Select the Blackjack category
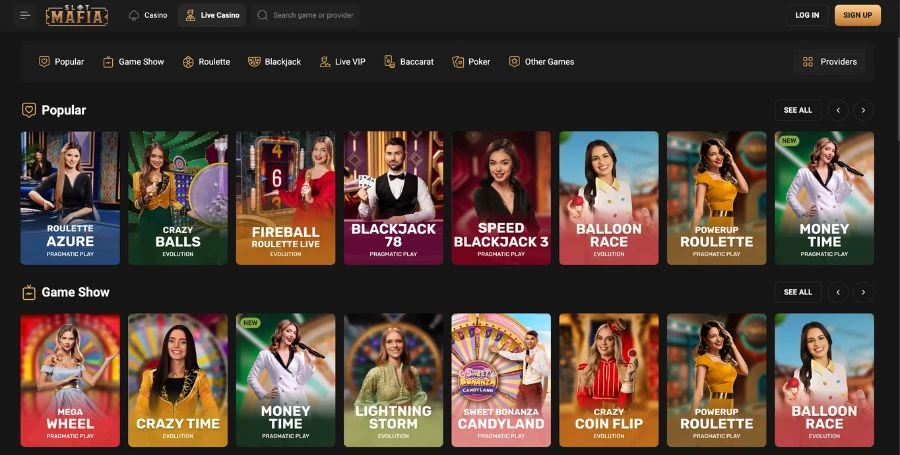This screenshot has width=900, height=455. click(274, 62)
